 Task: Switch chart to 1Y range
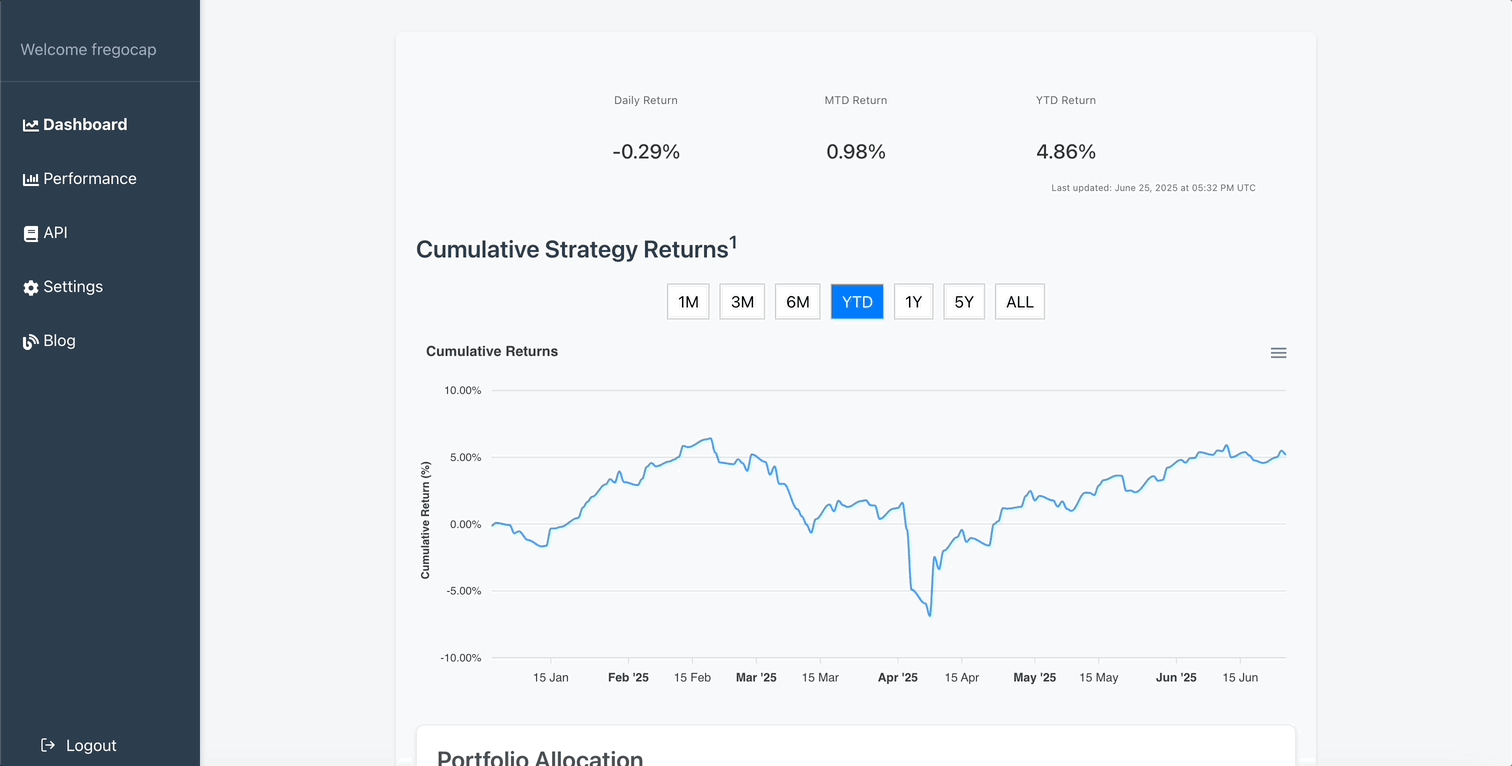[913, 302]
